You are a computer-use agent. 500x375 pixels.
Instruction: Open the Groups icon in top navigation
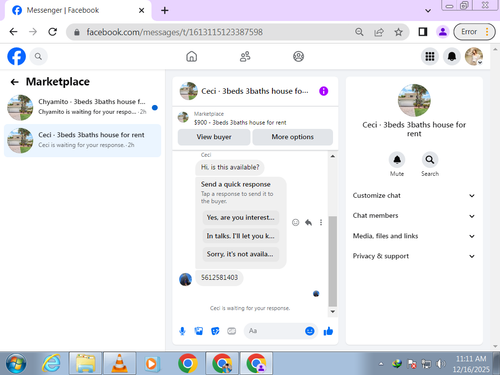(298, 56)
